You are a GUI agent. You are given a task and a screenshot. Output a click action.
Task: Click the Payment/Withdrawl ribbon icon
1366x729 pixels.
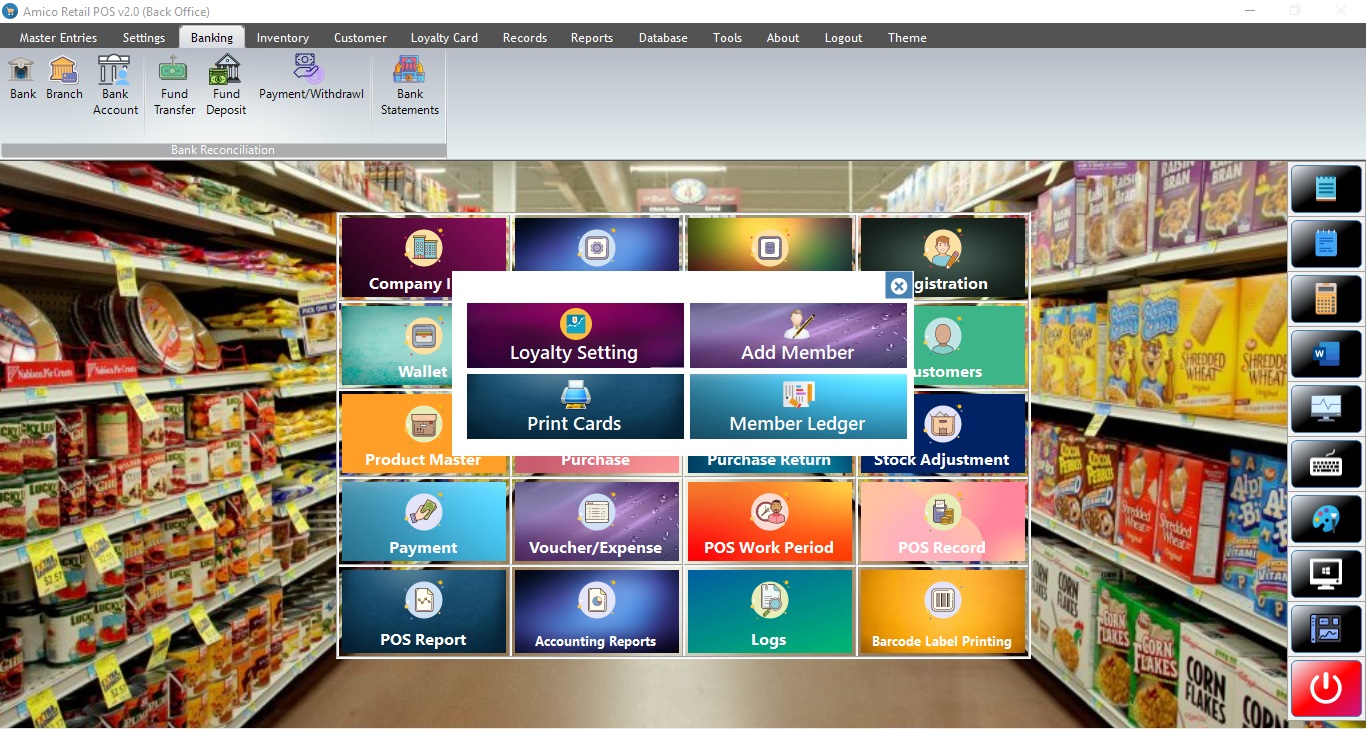[311, 78]
